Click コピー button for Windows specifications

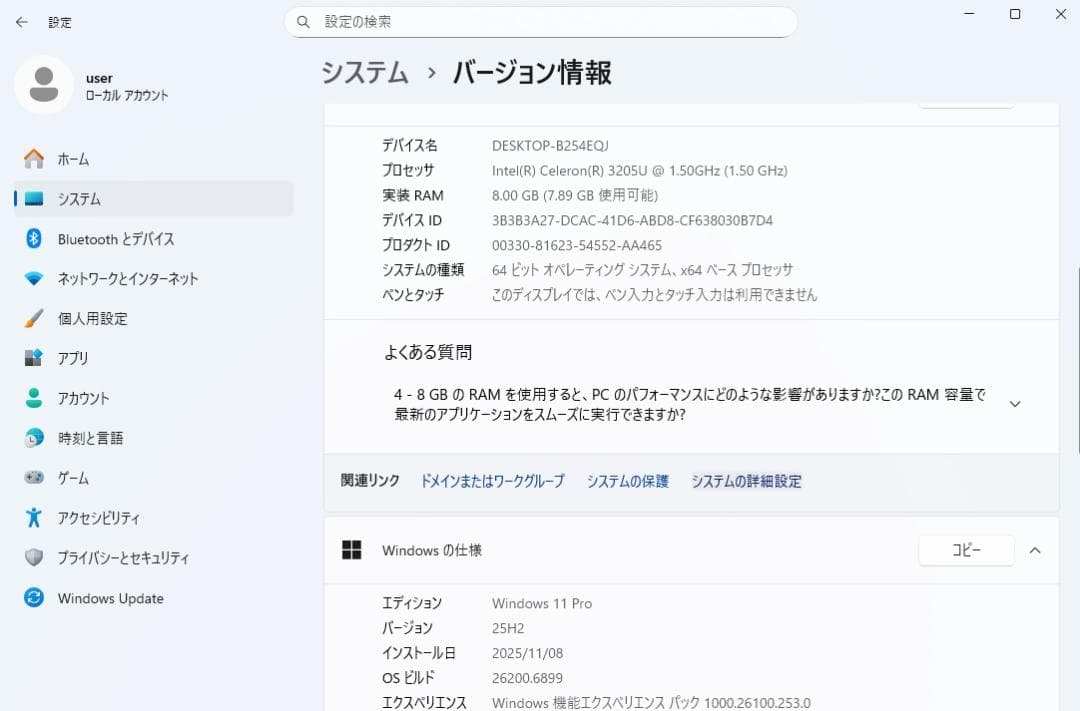pyautogui.click(x=966, y=550)
